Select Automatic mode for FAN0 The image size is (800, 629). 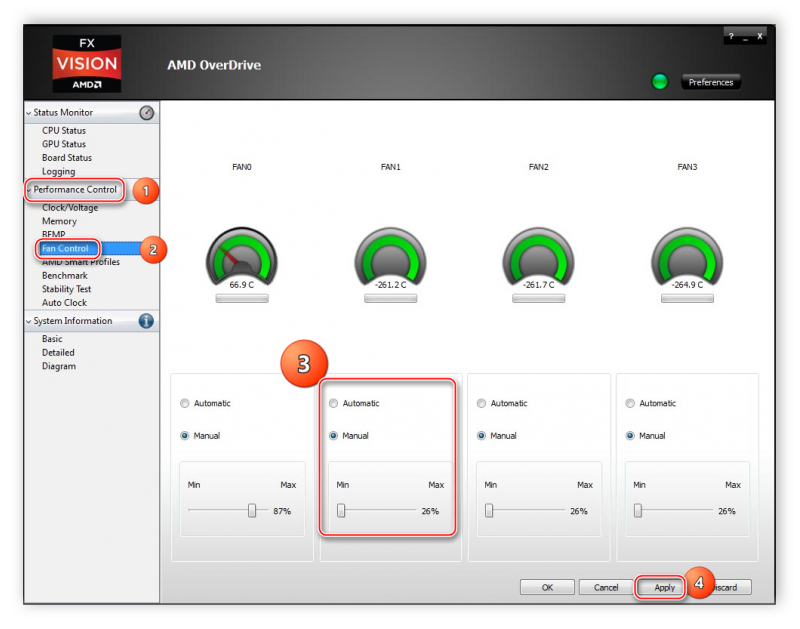(185, 404)
